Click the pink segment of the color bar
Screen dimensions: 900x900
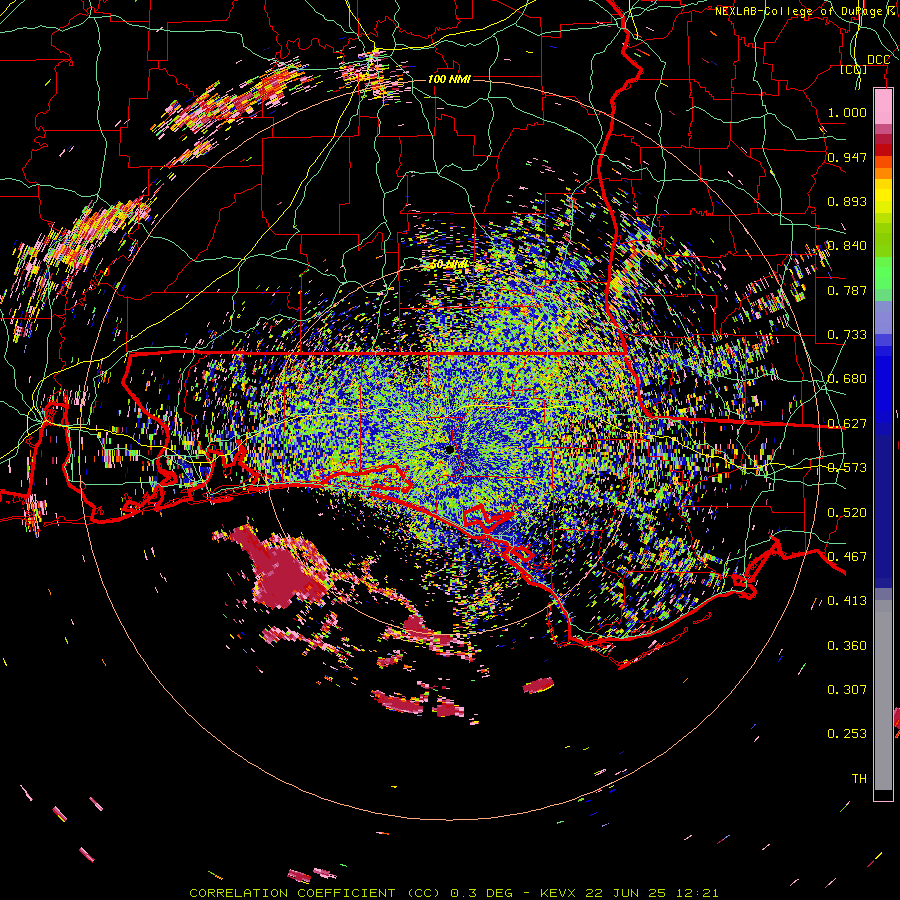pyautogui.click(x=883, y=107)
